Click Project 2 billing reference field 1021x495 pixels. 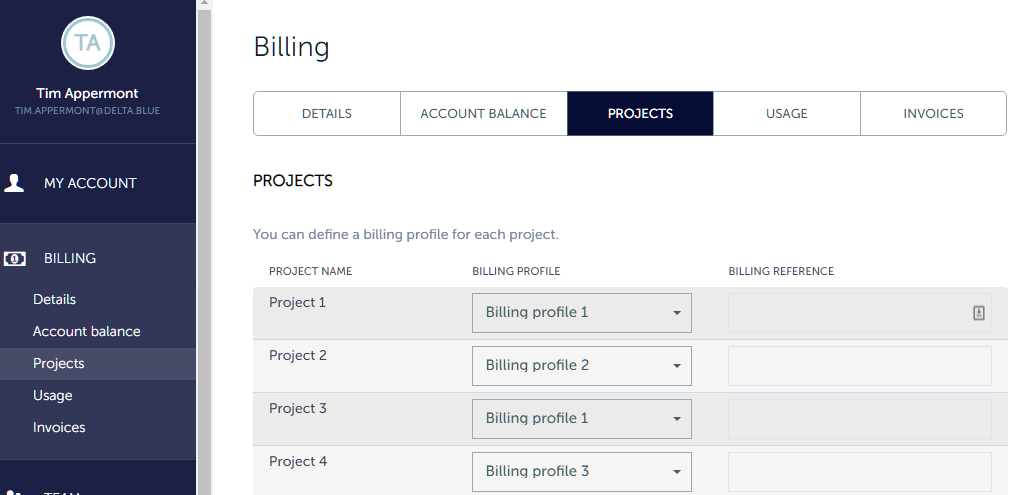pyautogui.click(x=859, y=366)
